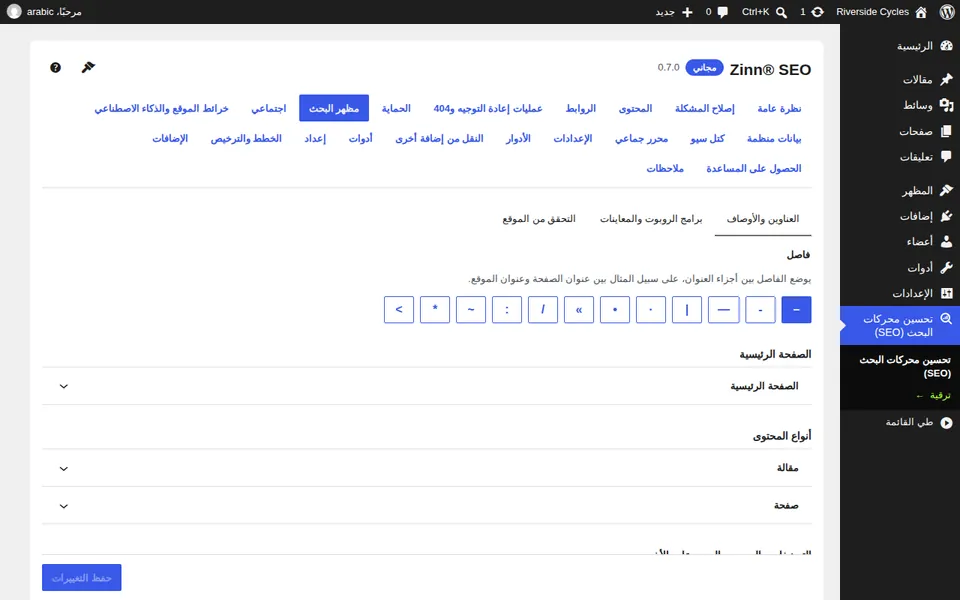Open النقل من إضافة أخرى tab

pos(439,138)
